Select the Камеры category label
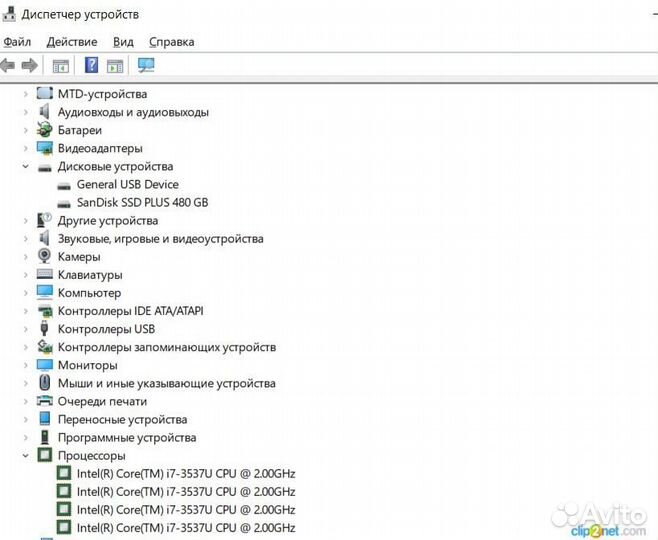The height and width of the screenshot is (540, 658). [x=79, y=257]
